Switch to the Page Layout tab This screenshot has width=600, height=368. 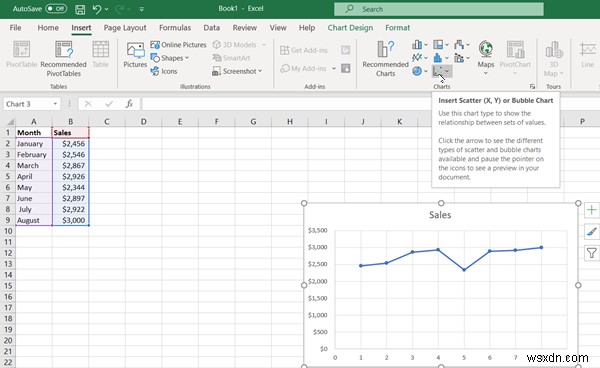(x=125, y=28)
